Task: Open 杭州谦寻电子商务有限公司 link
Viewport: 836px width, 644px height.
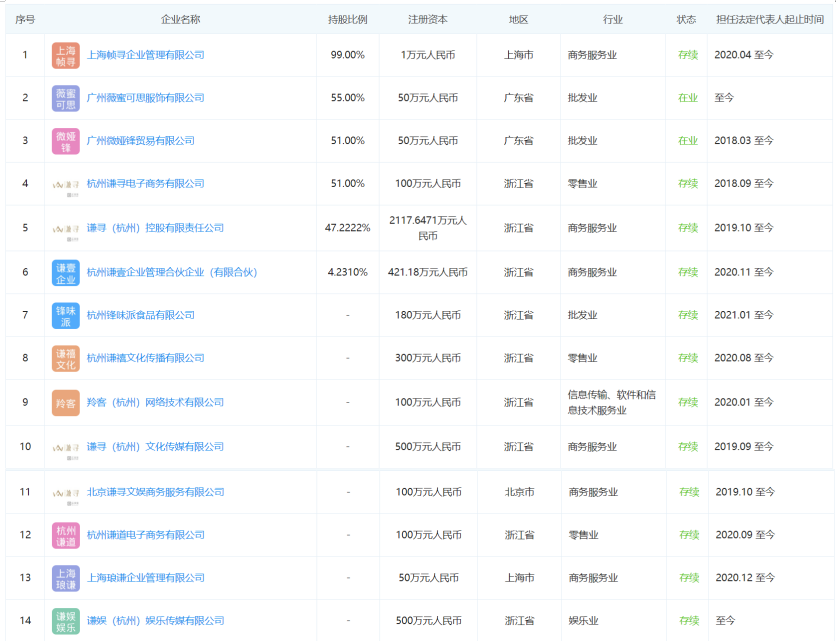Action: (145, 184)
